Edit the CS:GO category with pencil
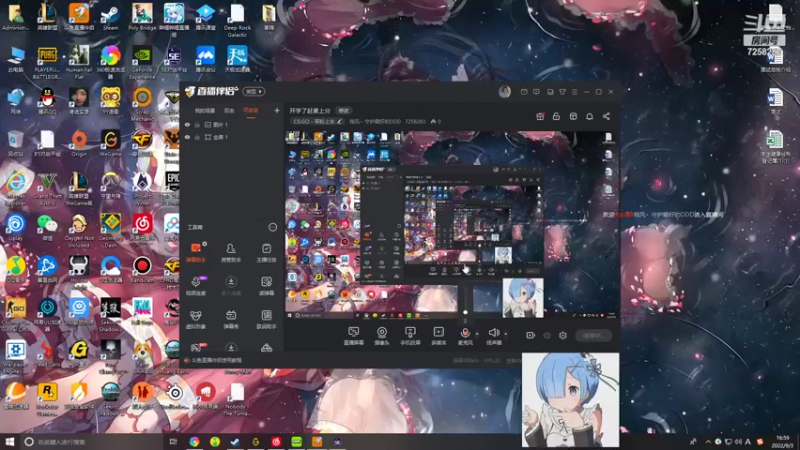Image resolution: width=800 pixels, height=450 pixels. 340,121
